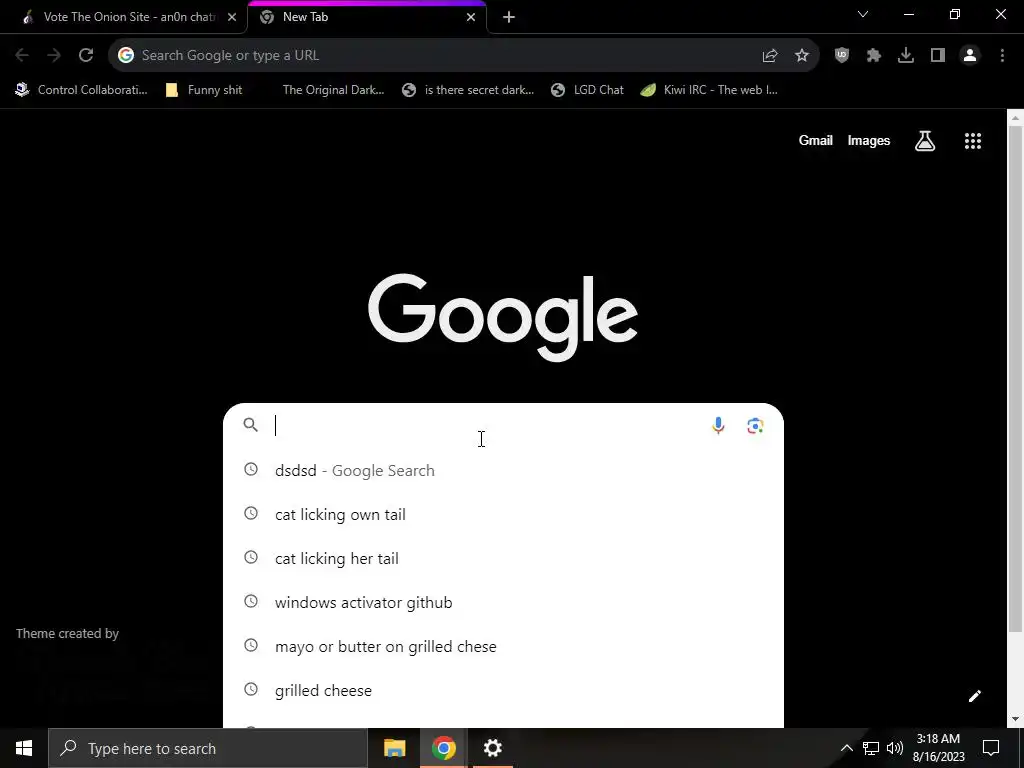Open Chrome three-dot menu
This screenshot has height=768, width=1024.
(1002, 56)
